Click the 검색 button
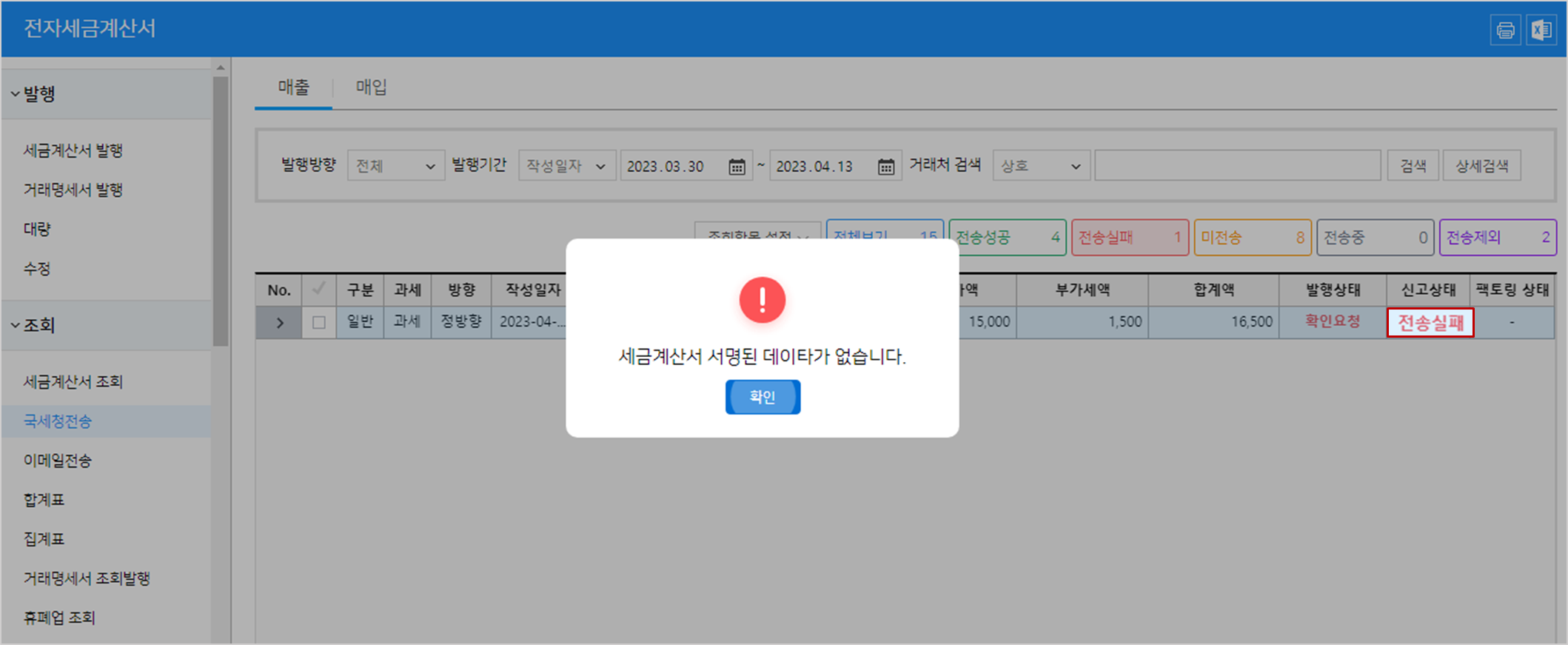Image resolution: width=1568 pixels, height=645 pixels. point(1413,166)
